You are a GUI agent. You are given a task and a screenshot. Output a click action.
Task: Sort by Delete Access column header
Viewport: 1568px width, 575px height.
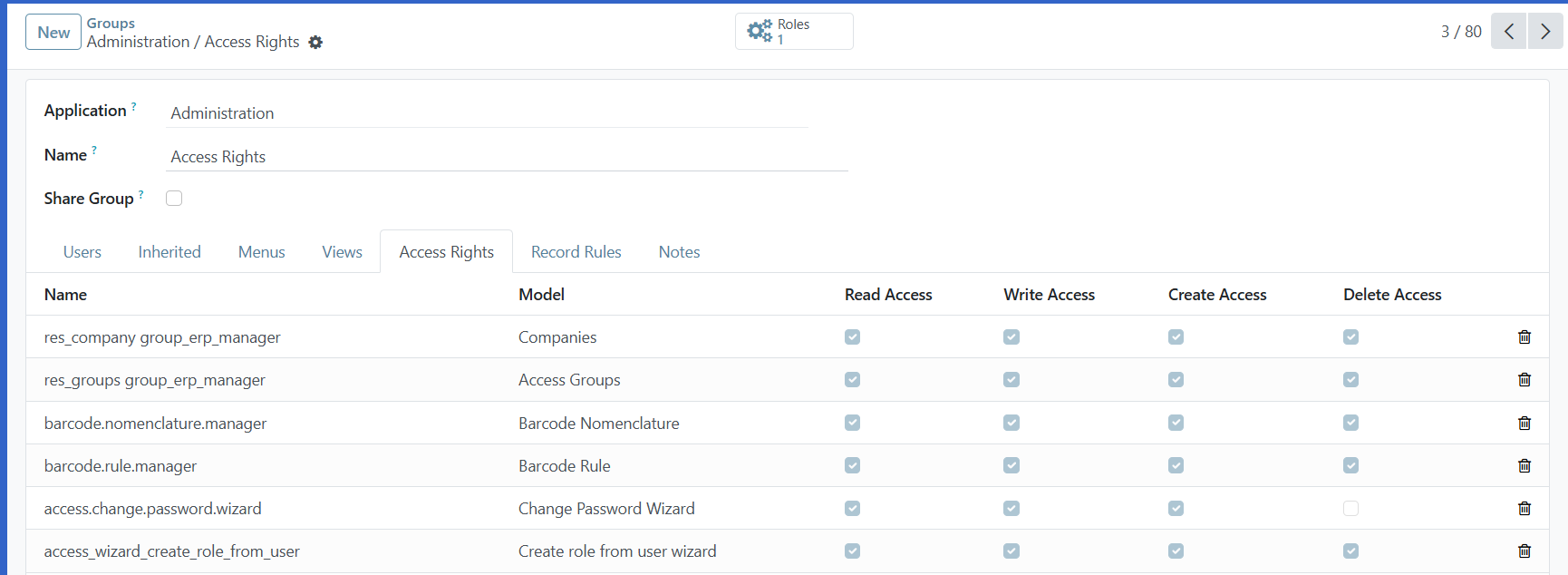click(x=1392, y=295)
